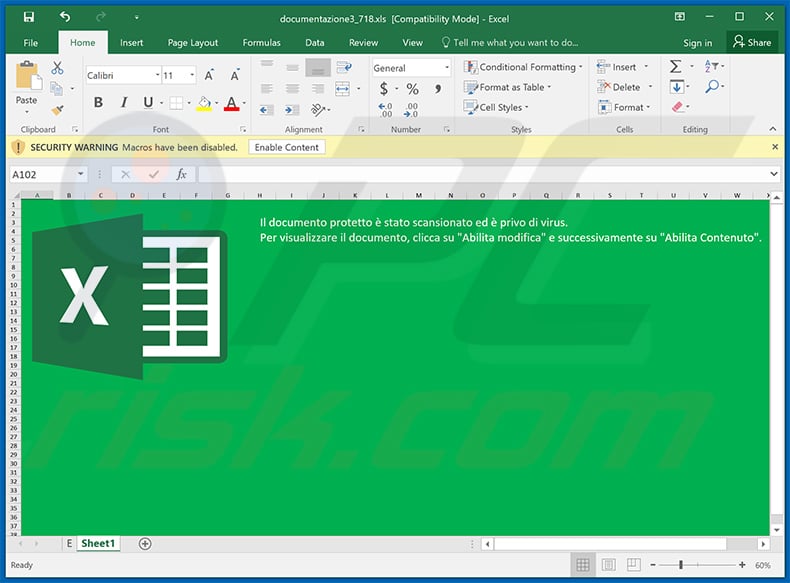Open the Formulas tab

click(261, 43)
